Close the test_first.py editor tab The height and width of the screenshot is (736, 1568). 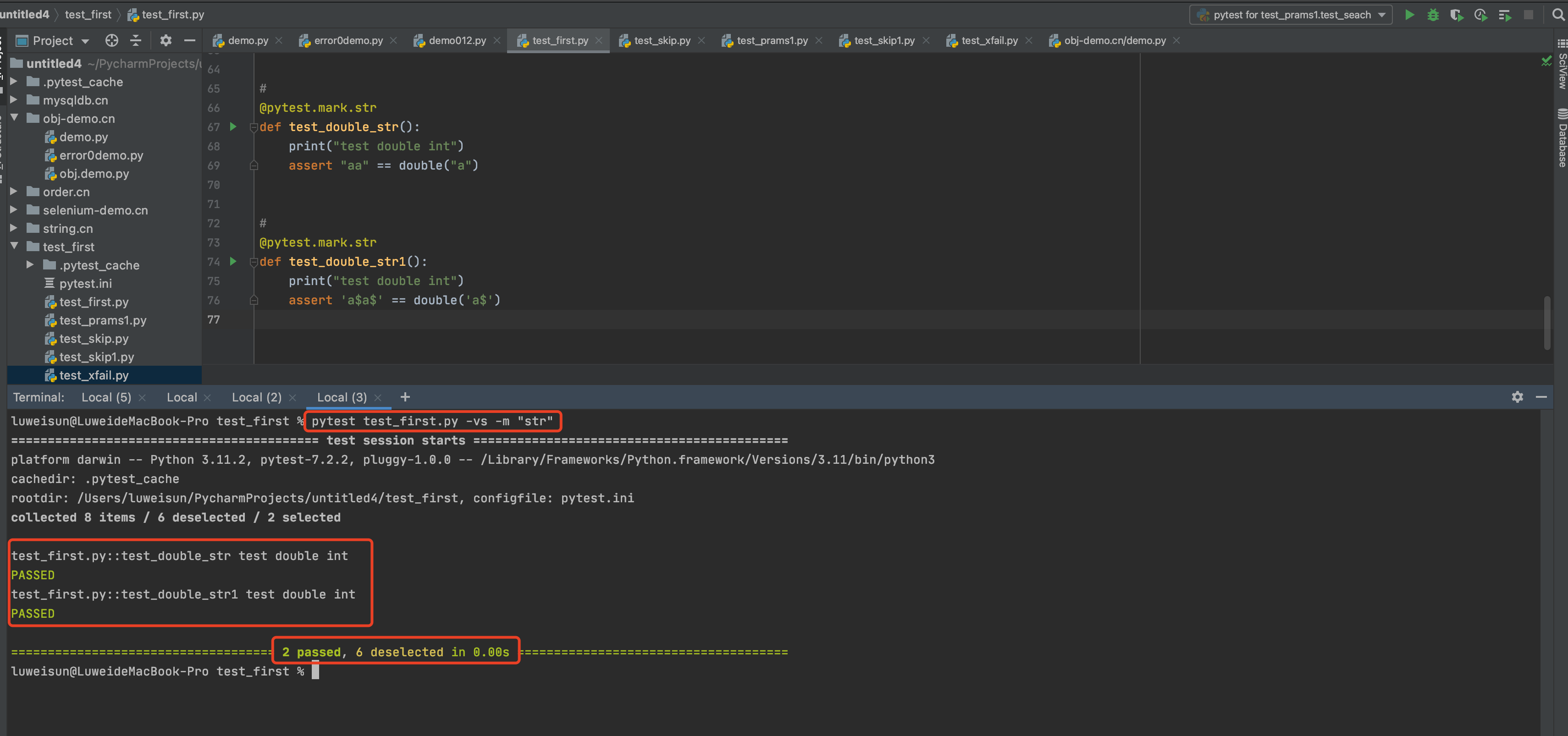[x=598, y=40]
